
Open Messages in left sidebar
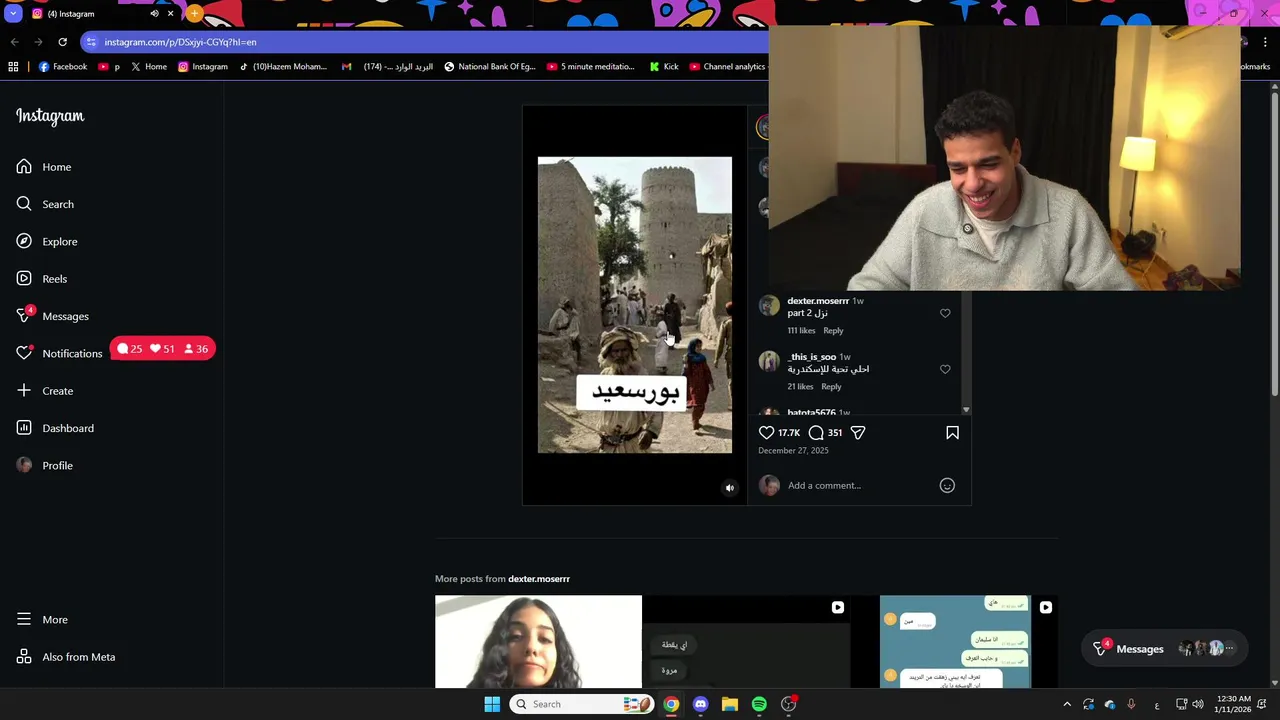point(52,316)
